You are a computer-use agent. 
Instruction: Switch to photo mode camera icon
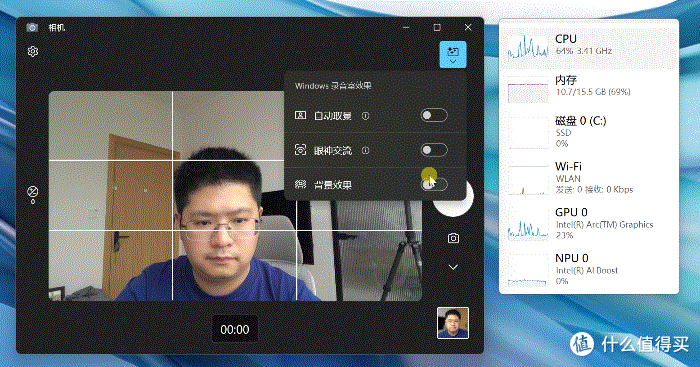tap(453, 238)
